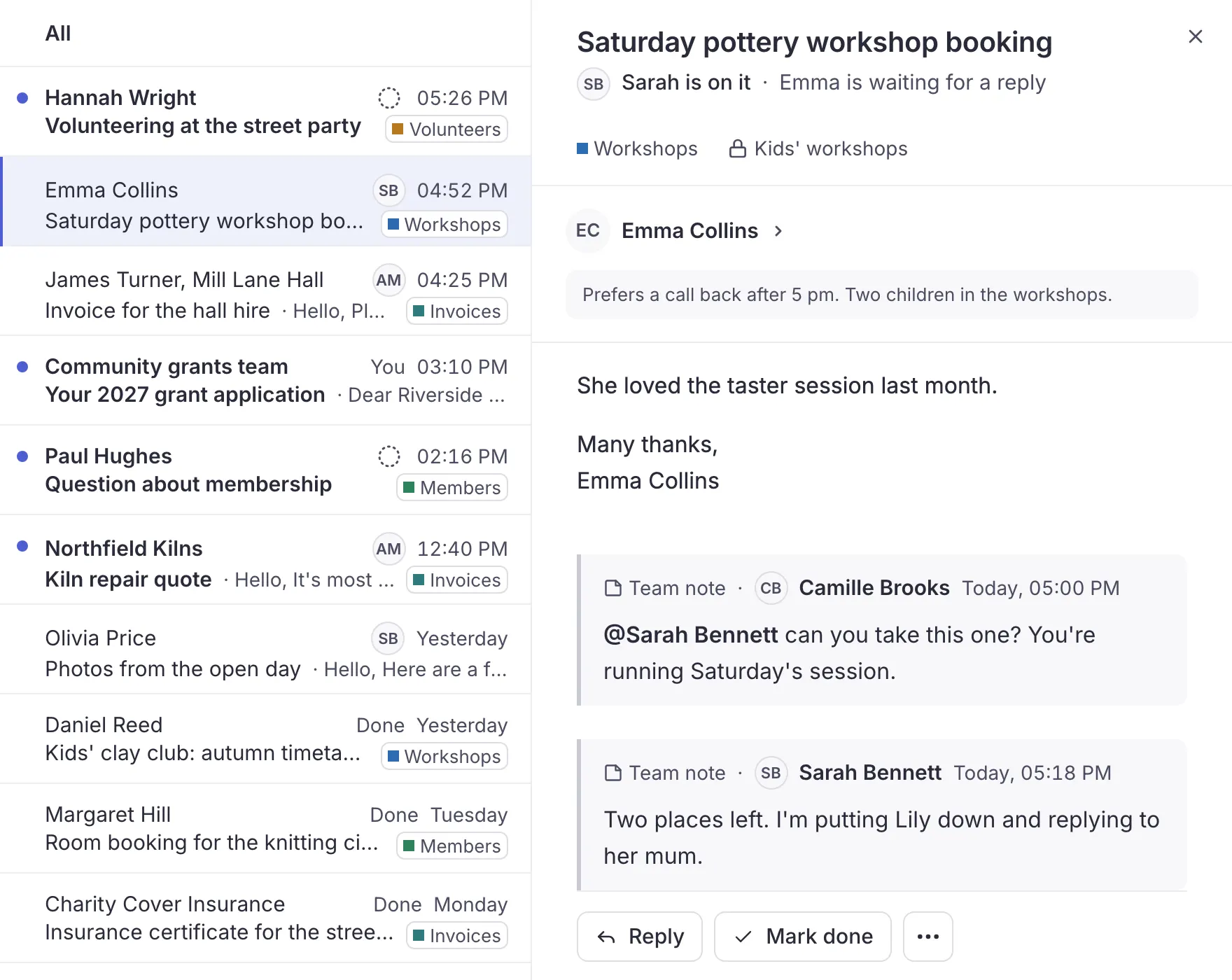The image size is (1232, 980).
Task: Open more actions menu with three dots
Action: click(x=928, y=937)
